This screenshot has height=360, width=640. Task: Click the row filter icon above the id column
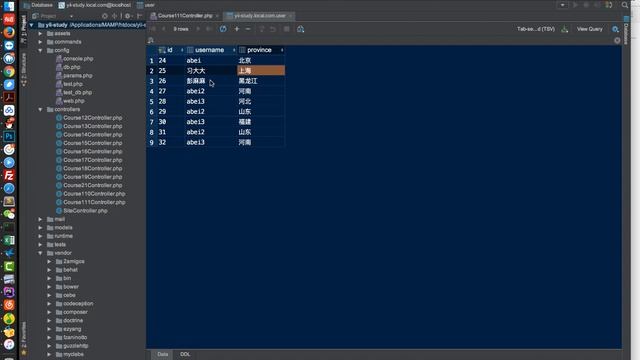tap(151, 40)
